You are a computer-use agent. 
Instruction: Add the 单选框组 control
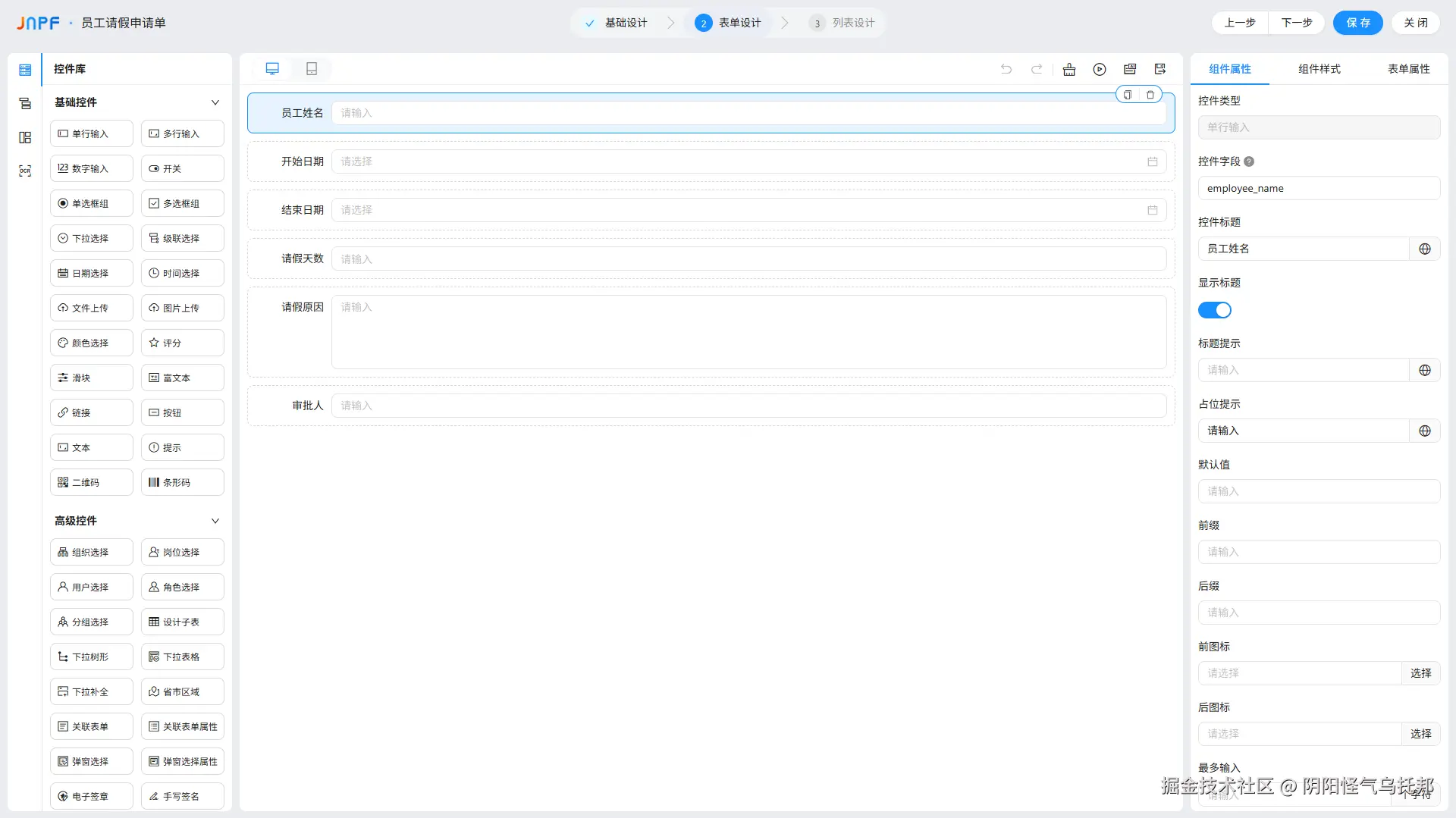[92, 203]
